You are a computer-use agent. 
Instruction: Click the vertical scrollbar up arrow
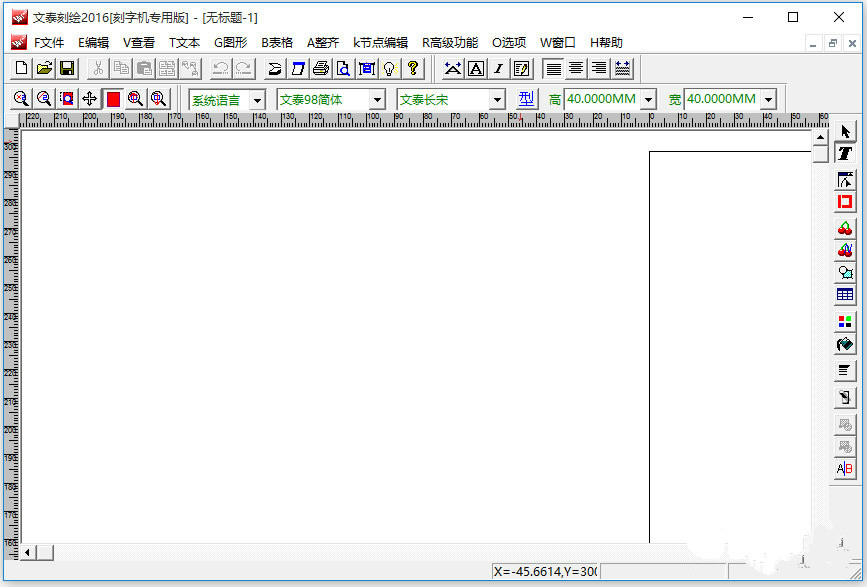(820, 137)
